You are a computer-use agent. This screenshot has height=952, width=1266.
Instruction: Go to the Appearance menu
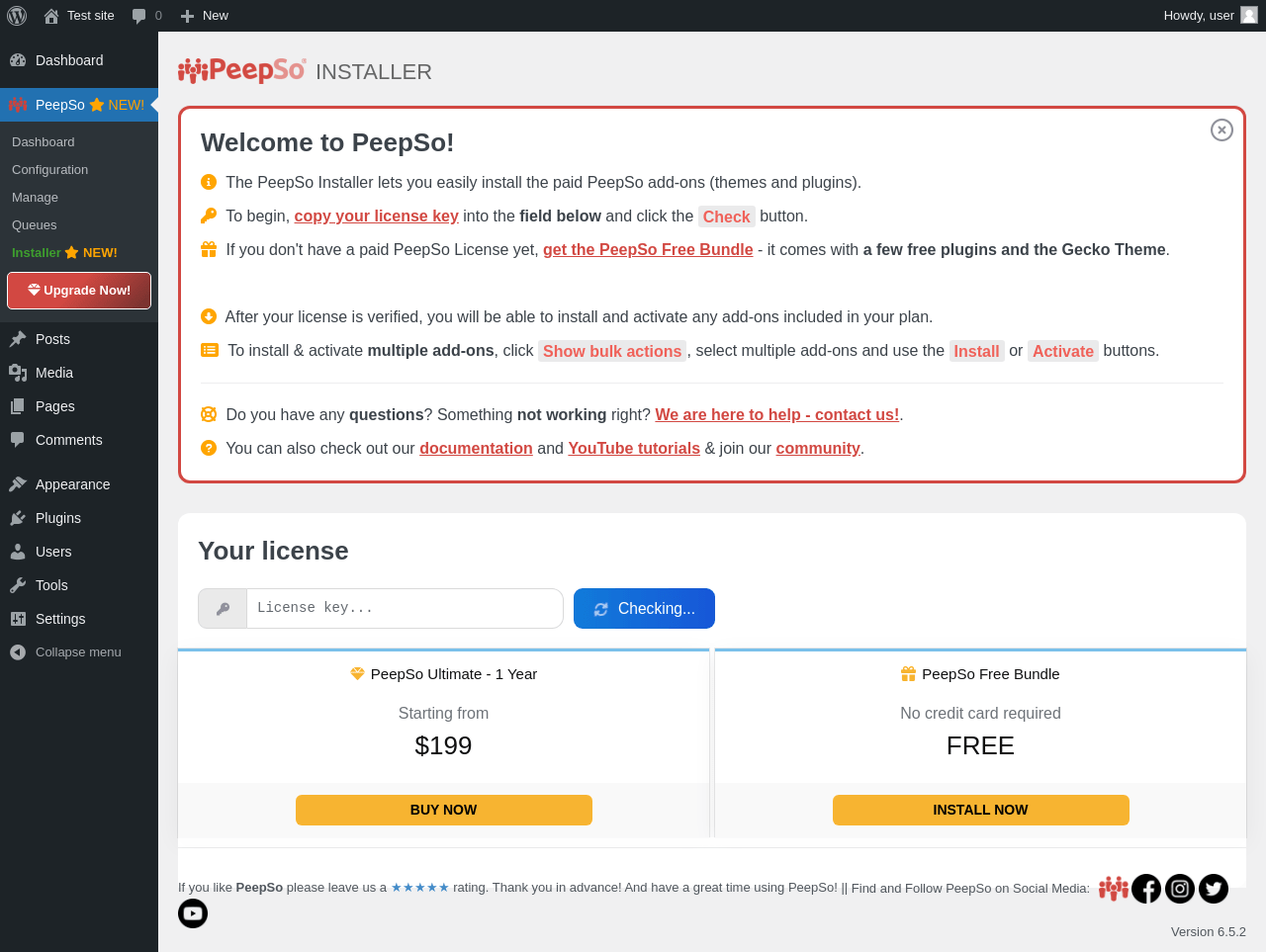pyautogui.click(x=72, y=484)
